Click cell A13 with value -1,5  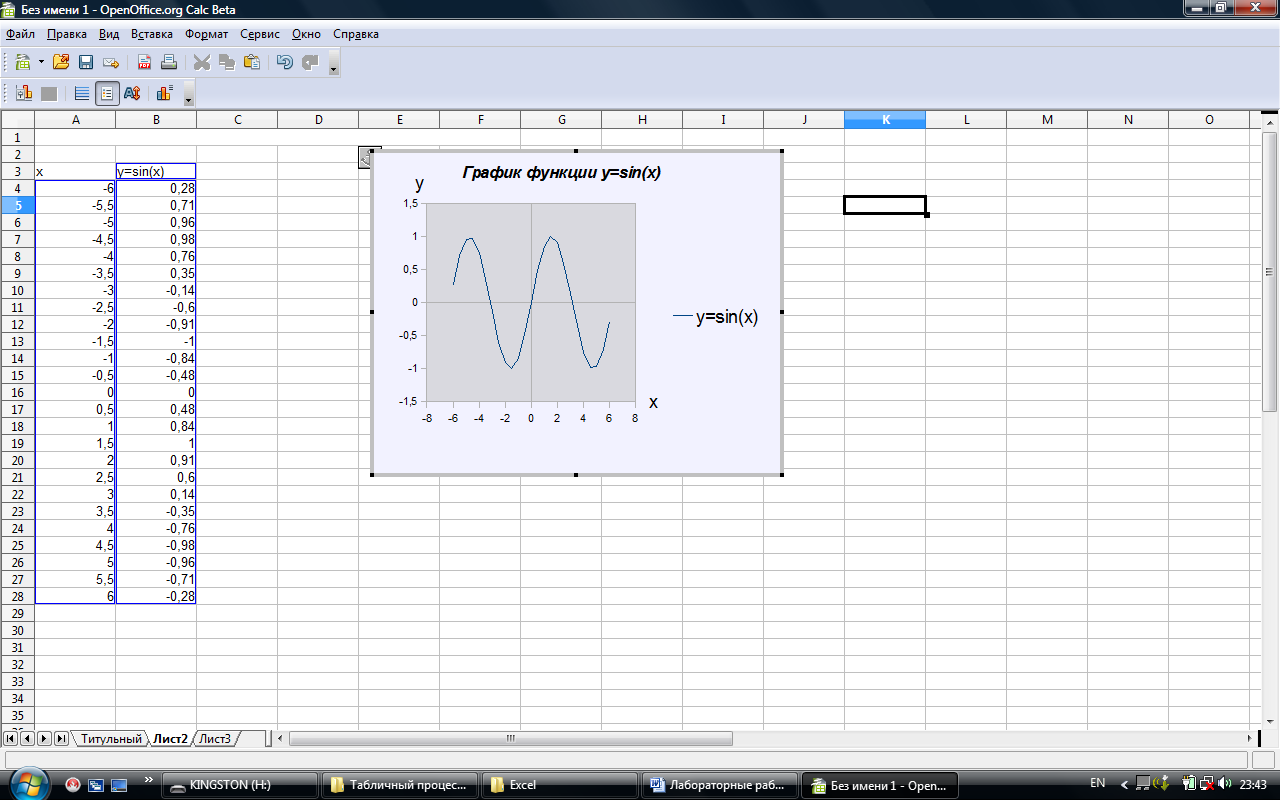point(75,341)
